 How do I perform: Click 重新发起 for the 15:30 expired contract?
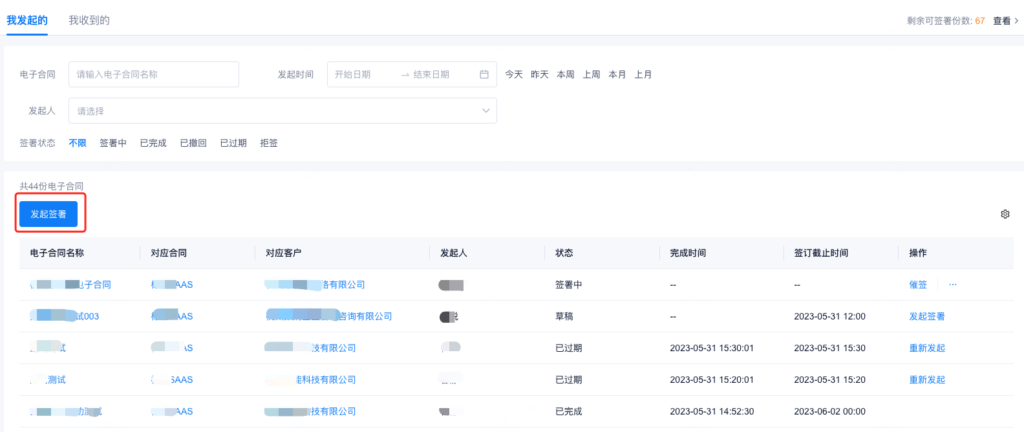[x=927, y=348]
